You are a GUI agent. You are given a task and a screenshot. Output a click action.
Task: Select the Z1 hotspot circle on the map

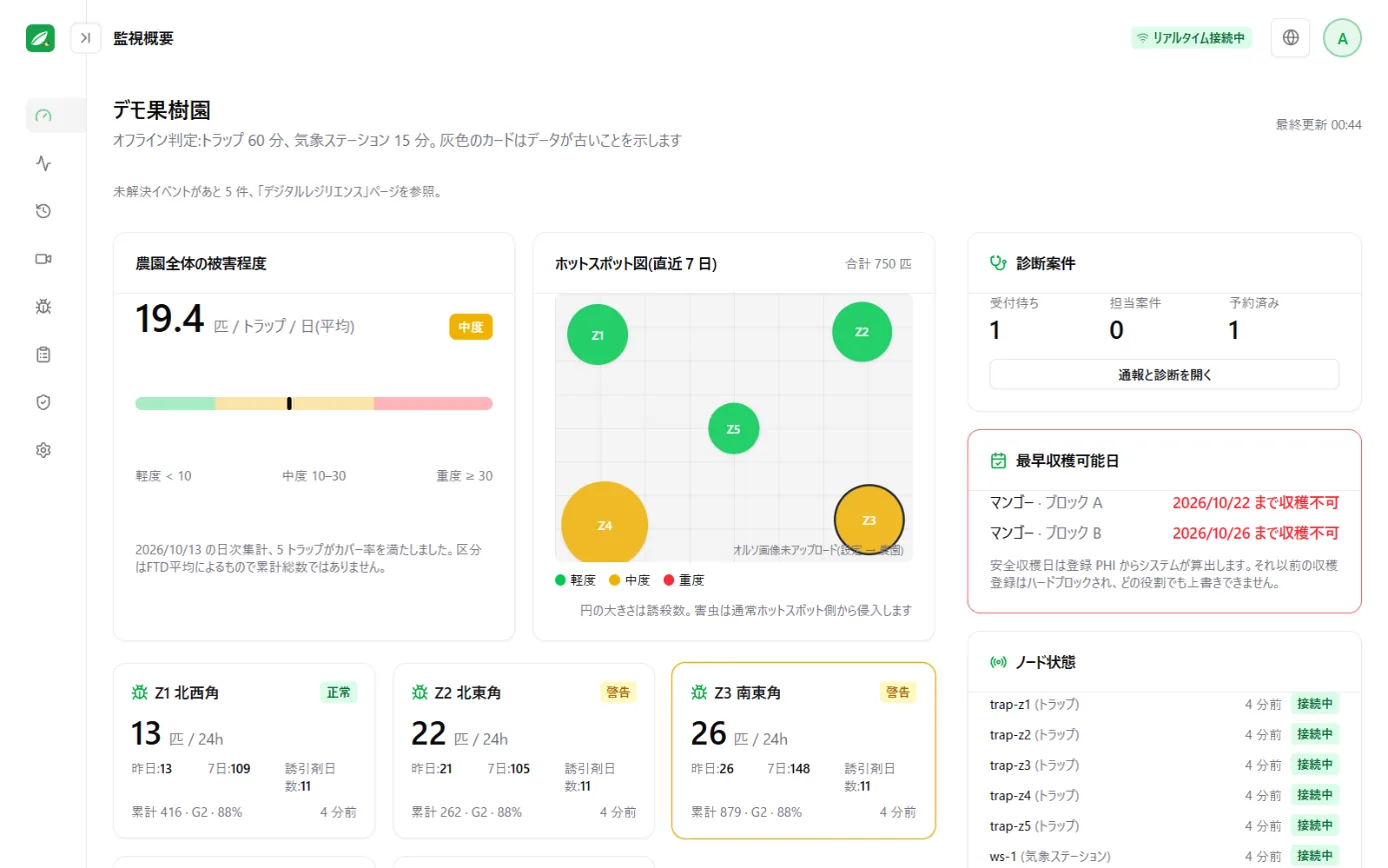597,335
